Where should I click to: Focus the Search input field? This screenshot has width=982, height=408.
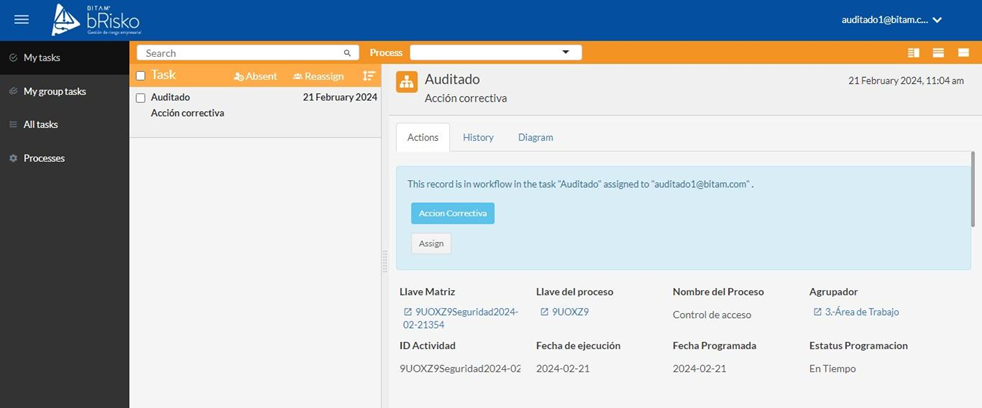[248, 53]
